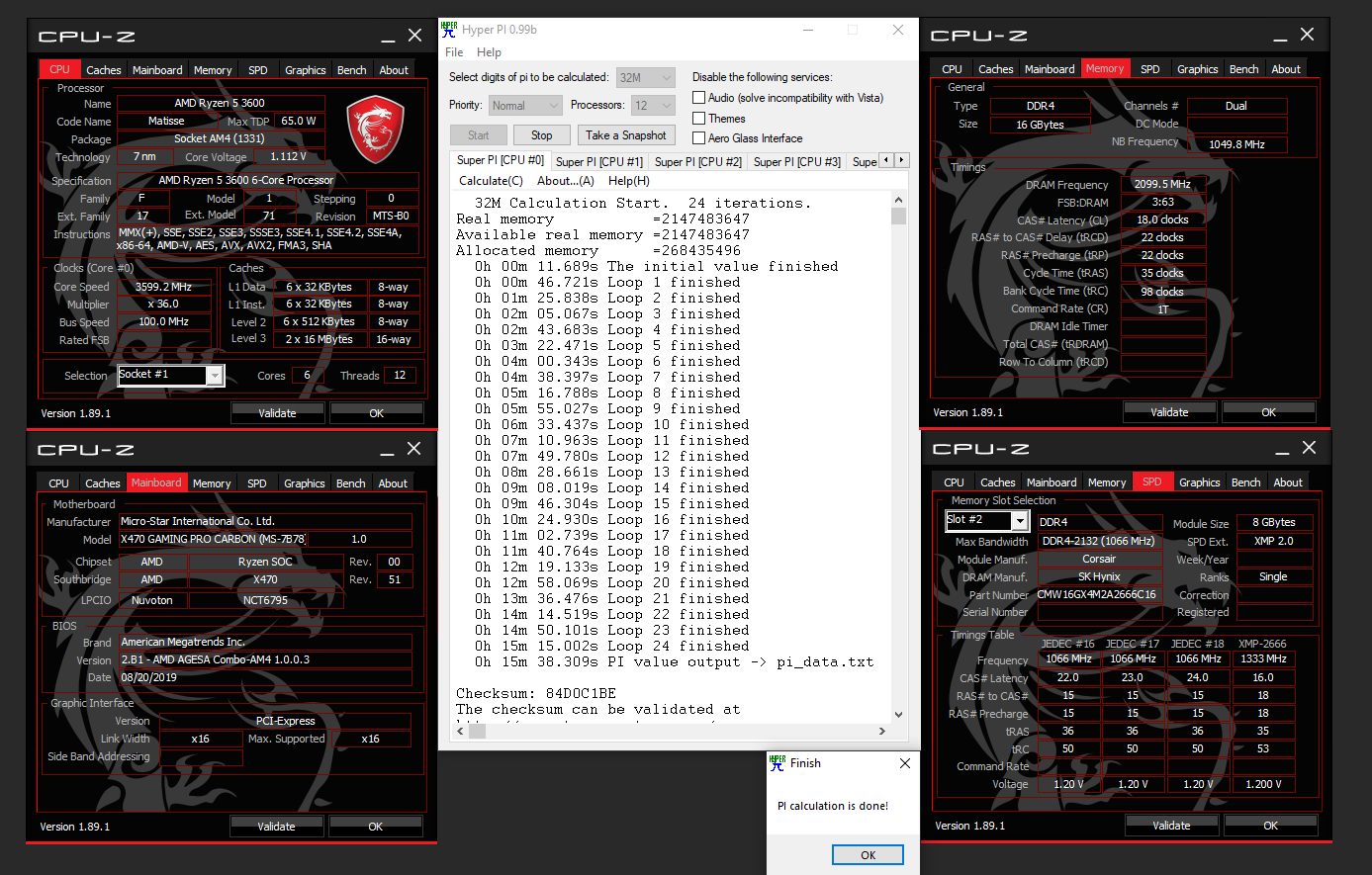The image size is (1372, 875).
Task: Open the File menu in Hyper PI
Action: click(x=454, y=52)
